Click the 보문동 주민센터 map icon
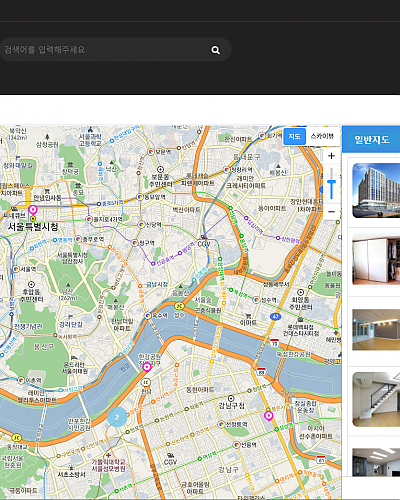The width and height of the screenshot is (400, 500). 160,169
